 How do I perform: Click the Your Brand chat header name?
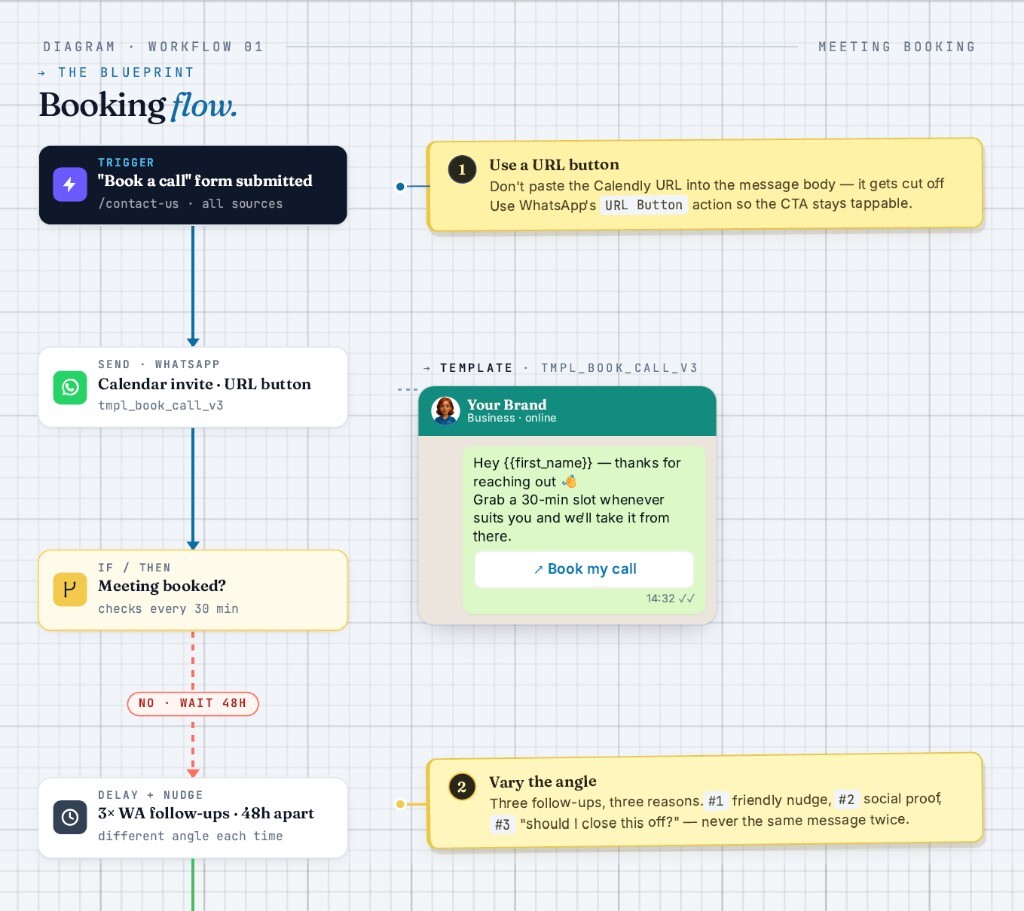(x=507, y=405)
